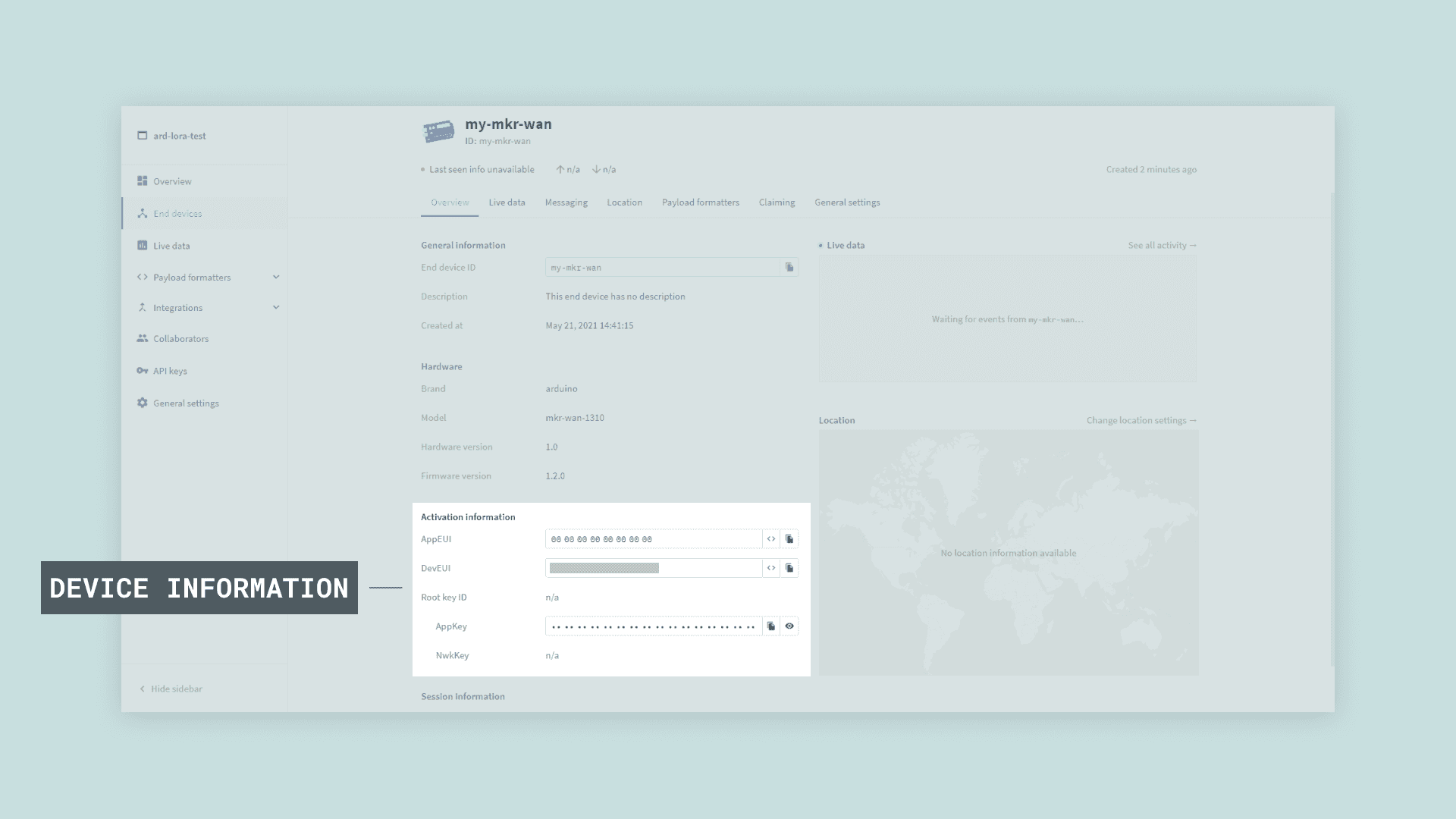Open the Claiming tab
Image resolution: width=1456 pixels, height=819 pixels.
tap(777, 202)
